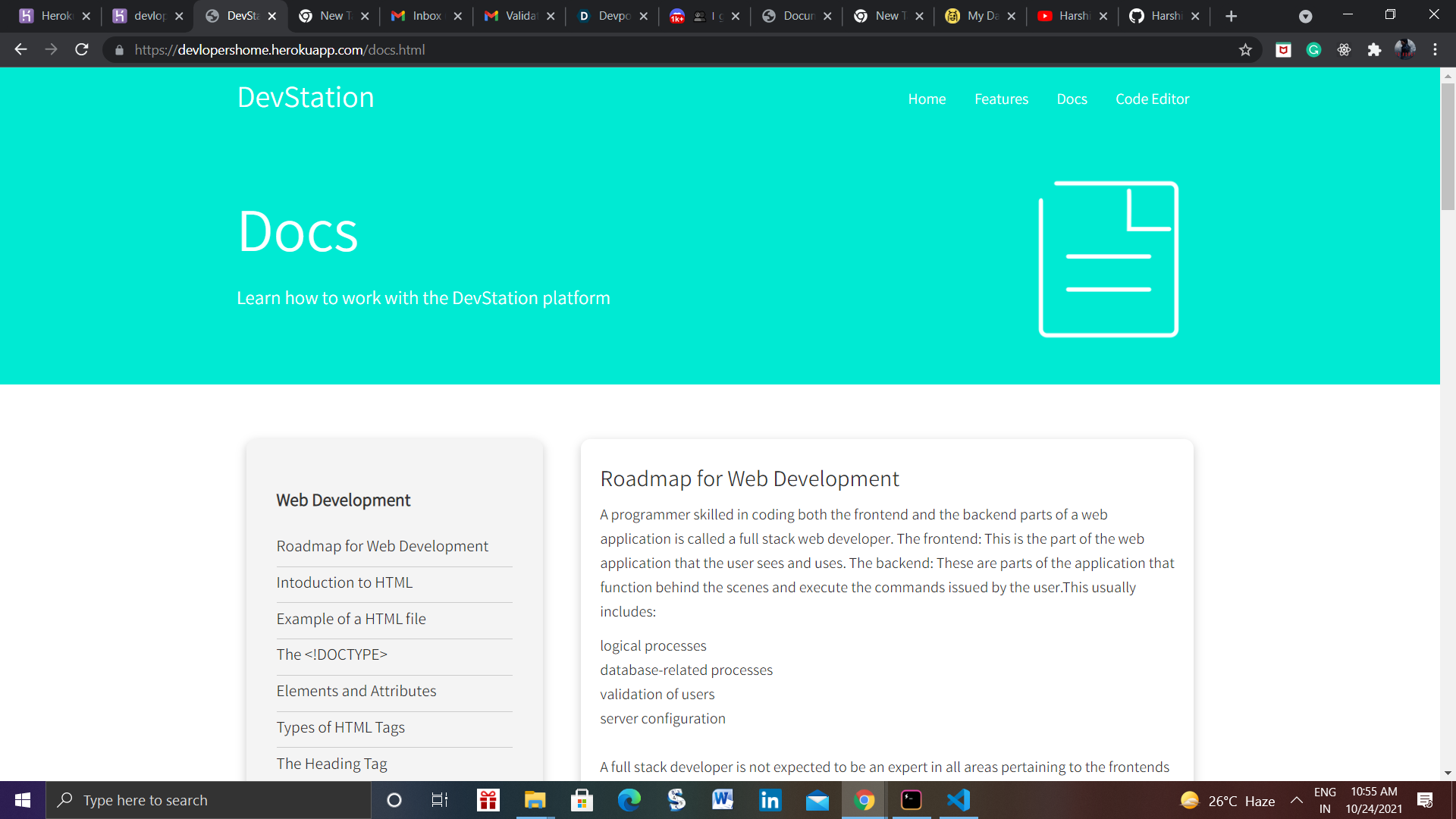Expand hidden system tray icons chevron
Screen dimensions: 1456x819
pyautogui.click(x=1297, y=800)
